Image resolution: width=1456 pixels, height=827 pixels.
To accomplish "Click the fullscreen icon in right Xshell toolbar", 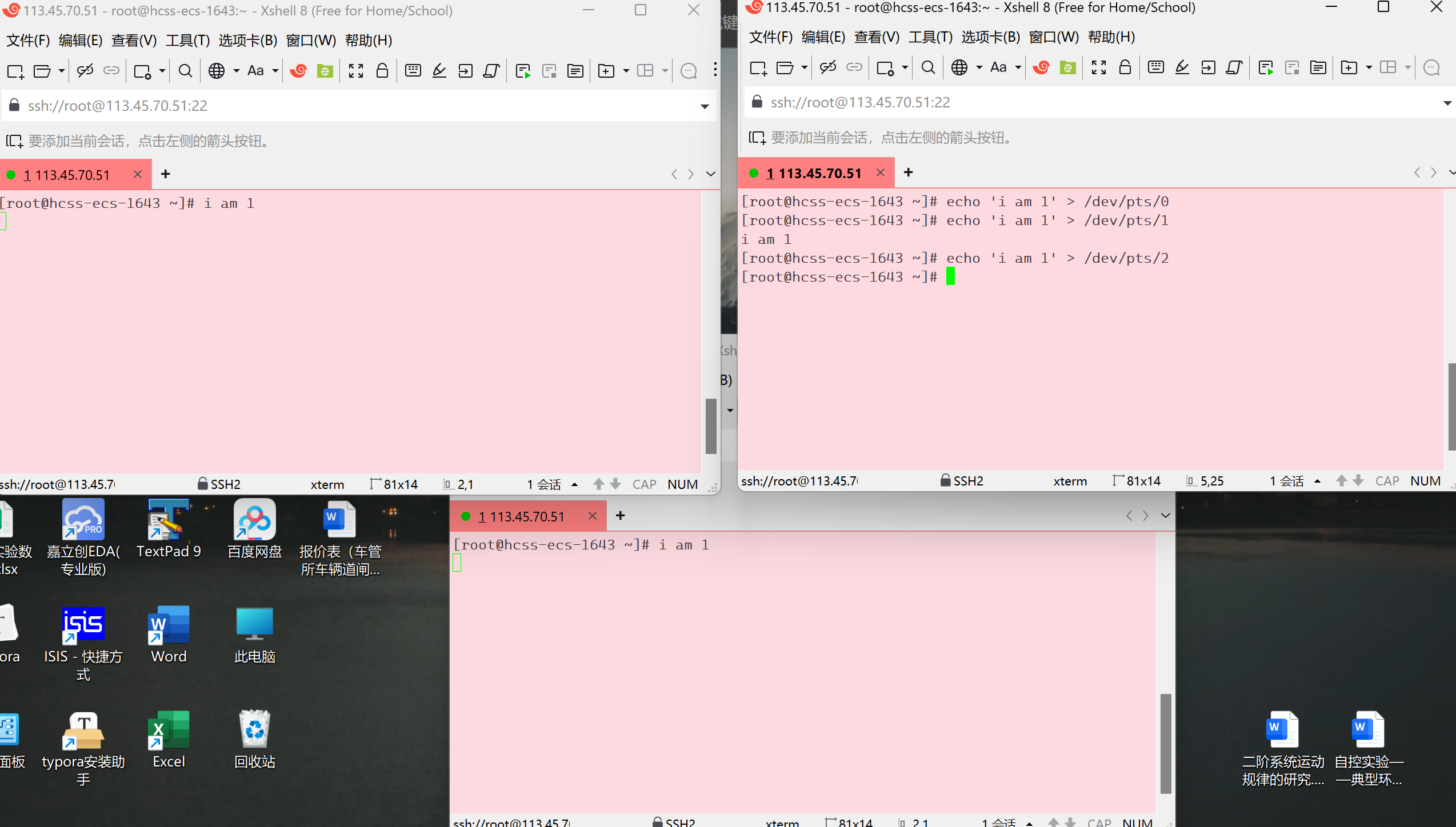I will [x=1098, y=67].
